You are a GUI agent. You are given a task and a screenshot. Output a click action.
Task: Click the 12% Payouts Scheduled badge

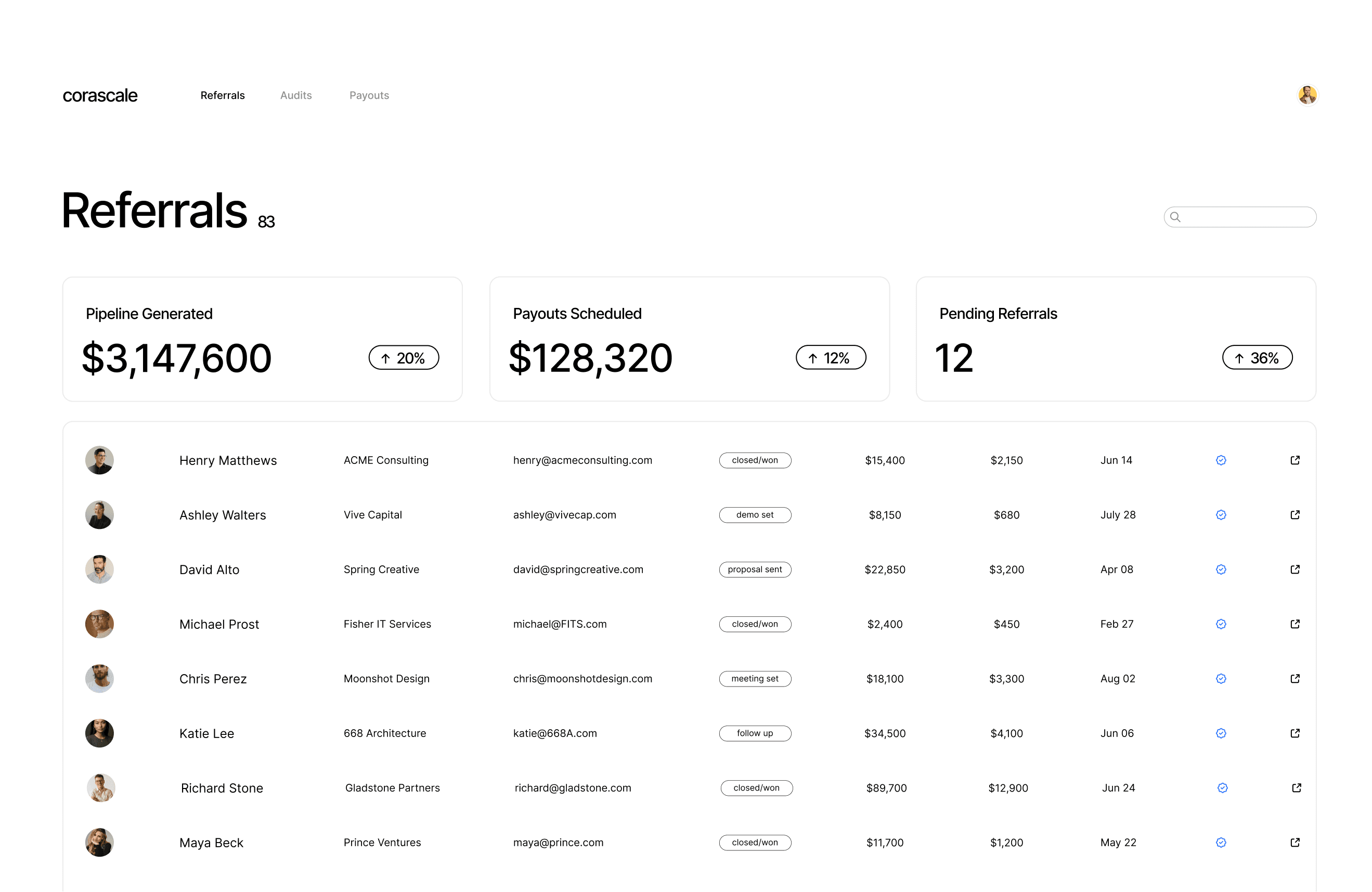pyautogui.click(x=831, y=357)
